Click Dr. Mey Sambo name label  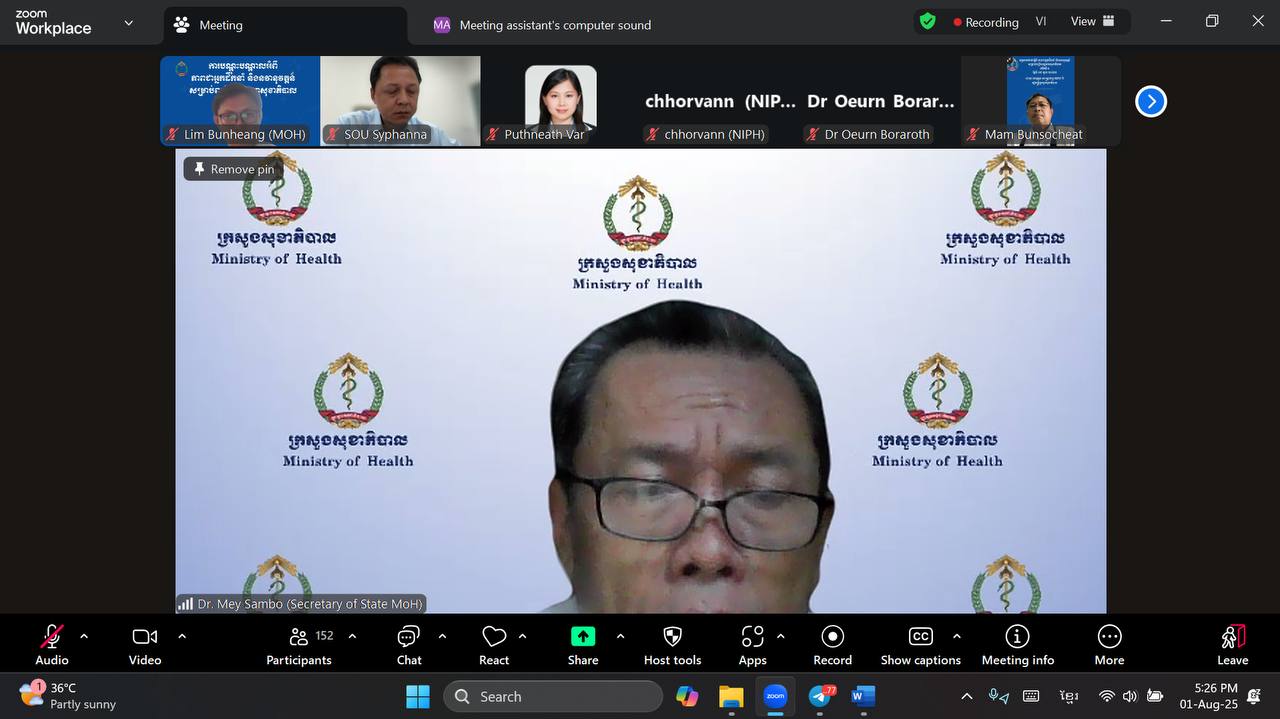click(x=309, y=604)
